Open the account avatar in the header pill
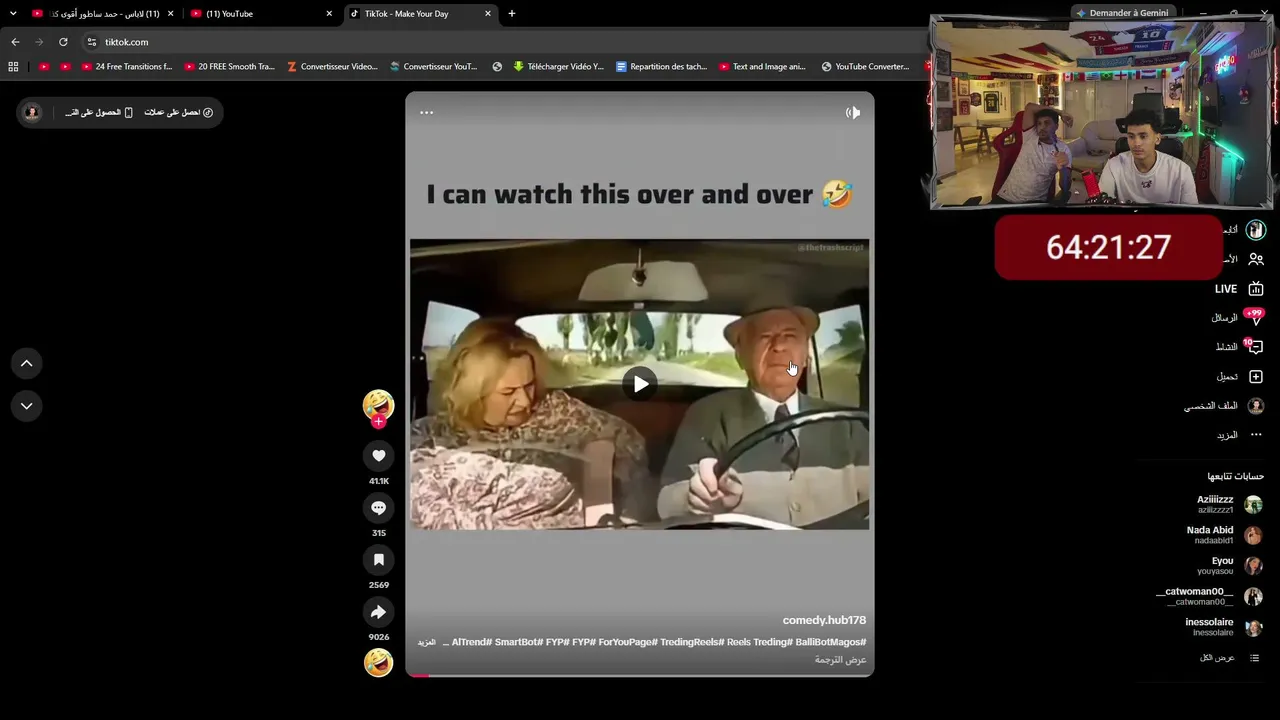 (32, 113)
